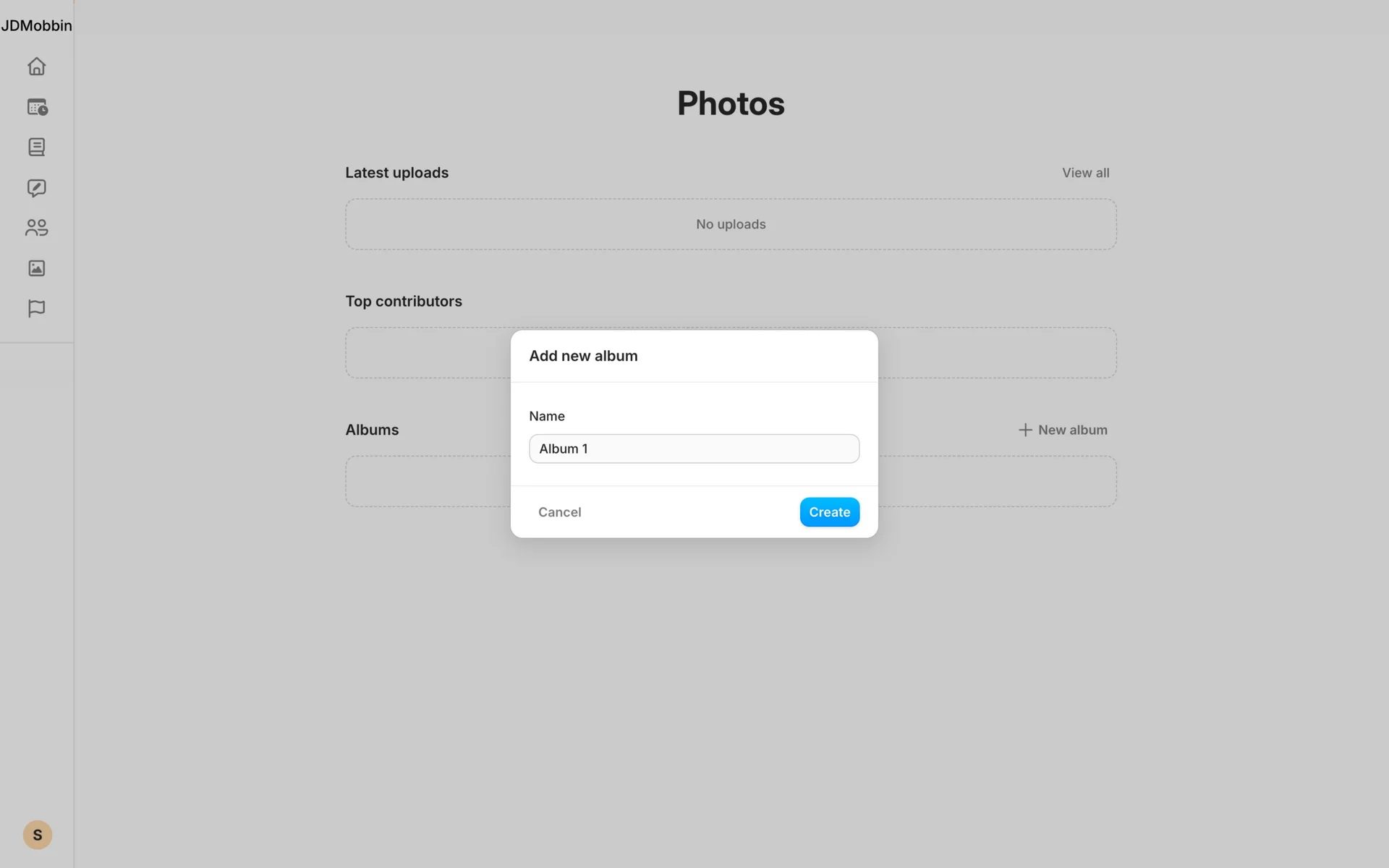Click the Albums section heading

(372, 430)
